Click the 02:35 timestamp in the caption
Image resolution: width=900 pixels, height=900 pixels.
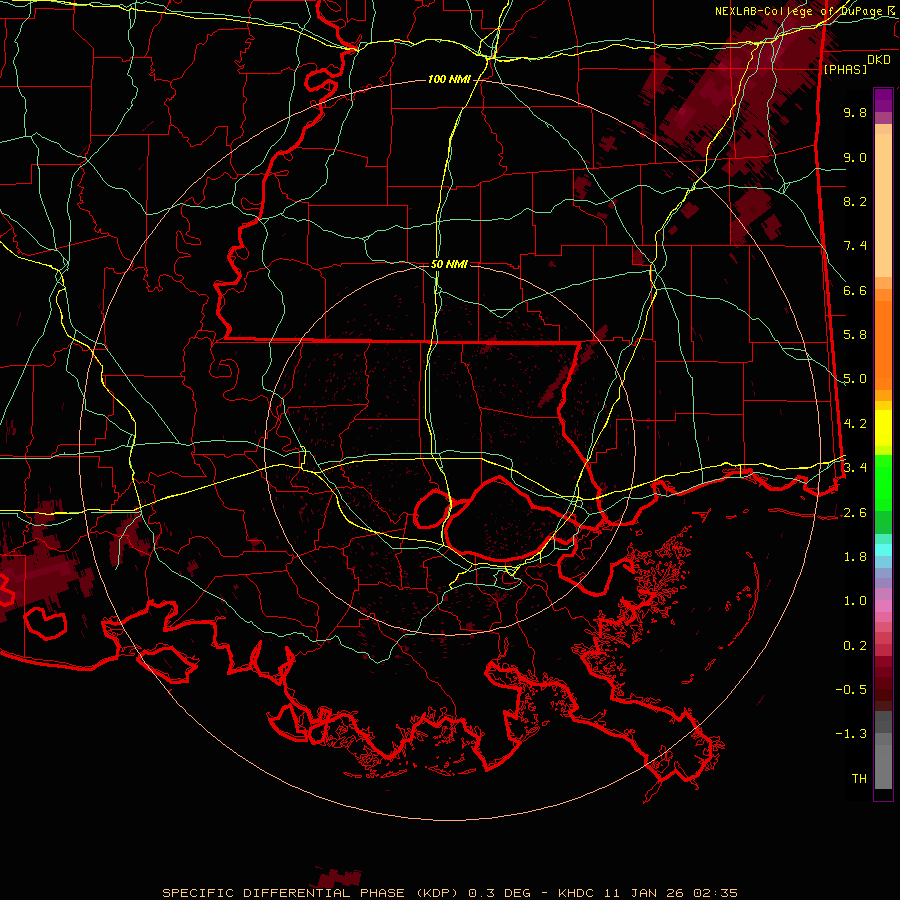(x=715, y=893)
